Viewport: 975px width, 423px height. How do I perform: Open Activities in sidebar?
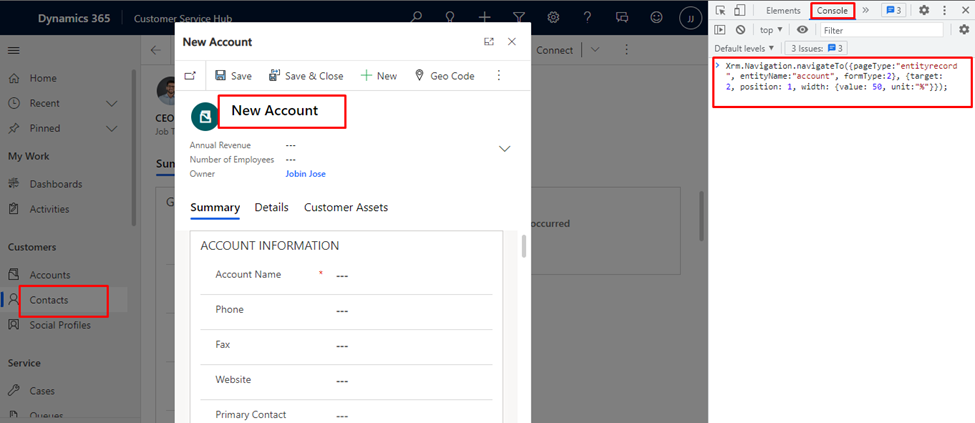[x=49, y=209]
